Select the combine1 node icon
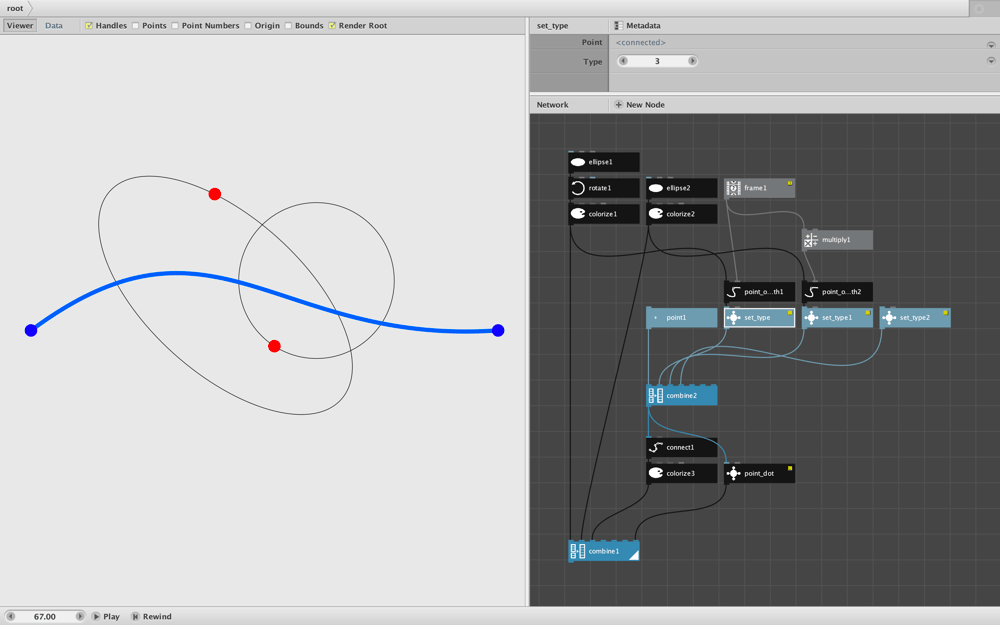 tap(578, 551)
